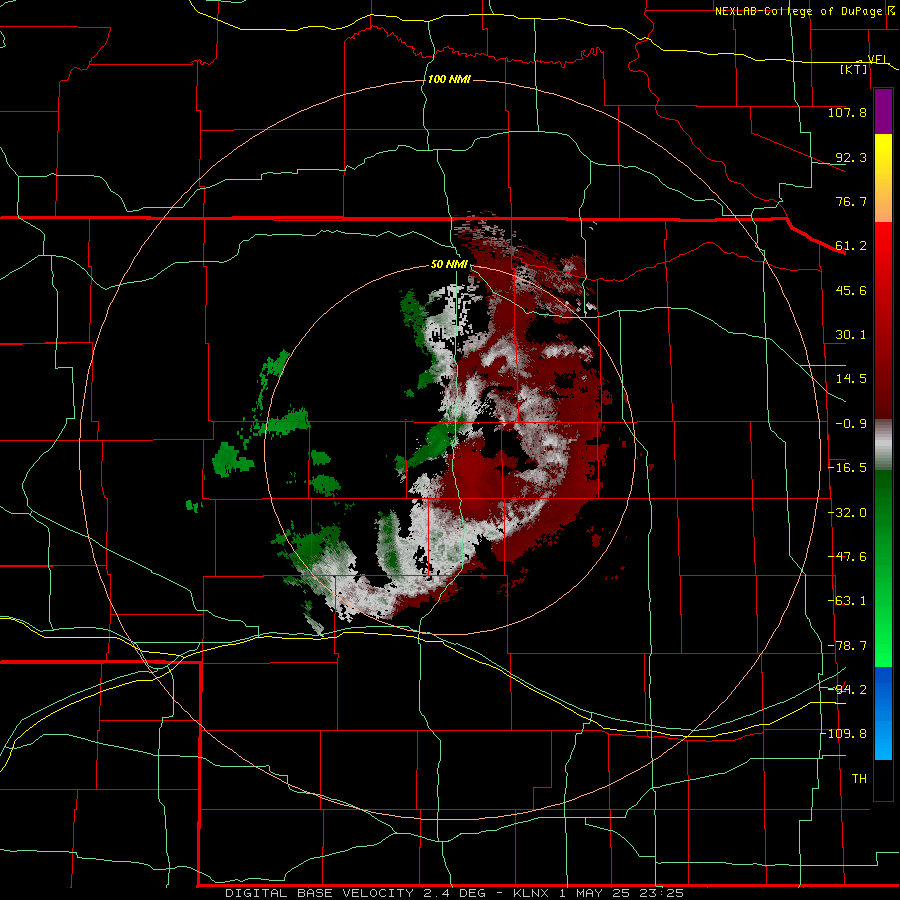Click the 14.5 value on the velocity scale
This screenshot has height=900, width=900.
coord(851,379)
